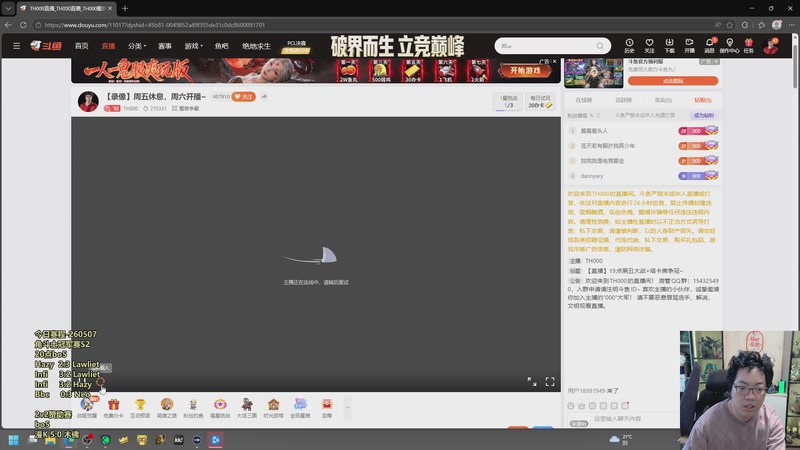Viewport: 800px width, 450px height.
Task: Enter fullscreen with the player fullscreen icon
Action: coord(549,382)
